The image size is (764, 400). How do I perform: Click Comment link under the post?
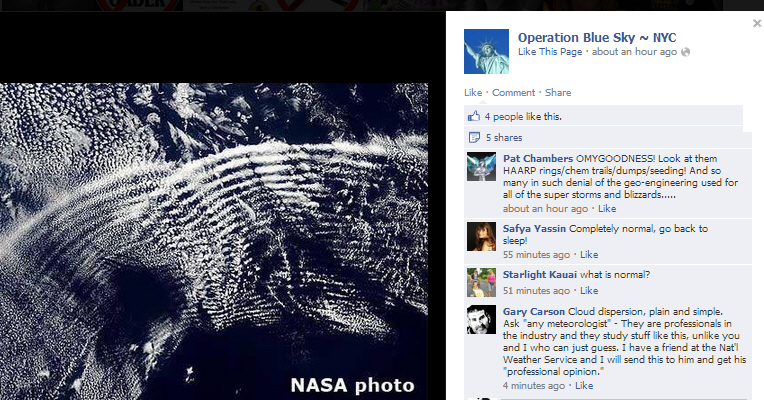tap(513, 93)
